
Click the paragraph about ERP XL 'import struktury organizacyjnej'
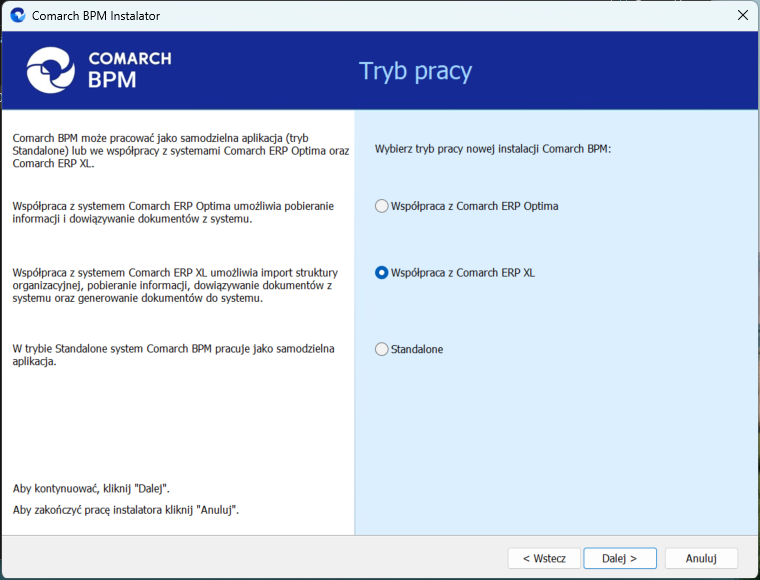coord(175,285)
